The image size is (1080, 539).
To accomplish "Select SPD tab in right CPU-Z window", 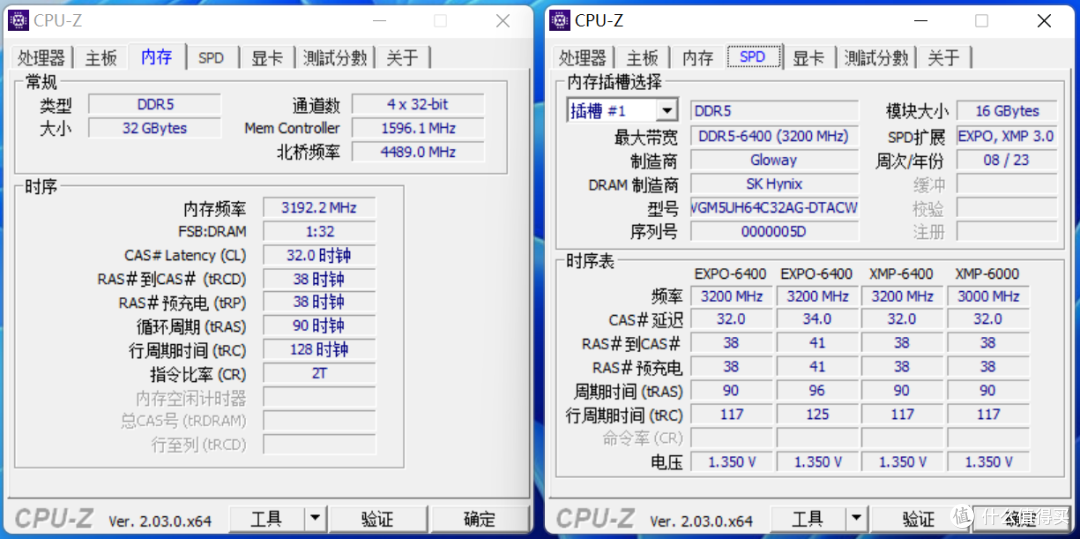I will (x=753, y=56).
